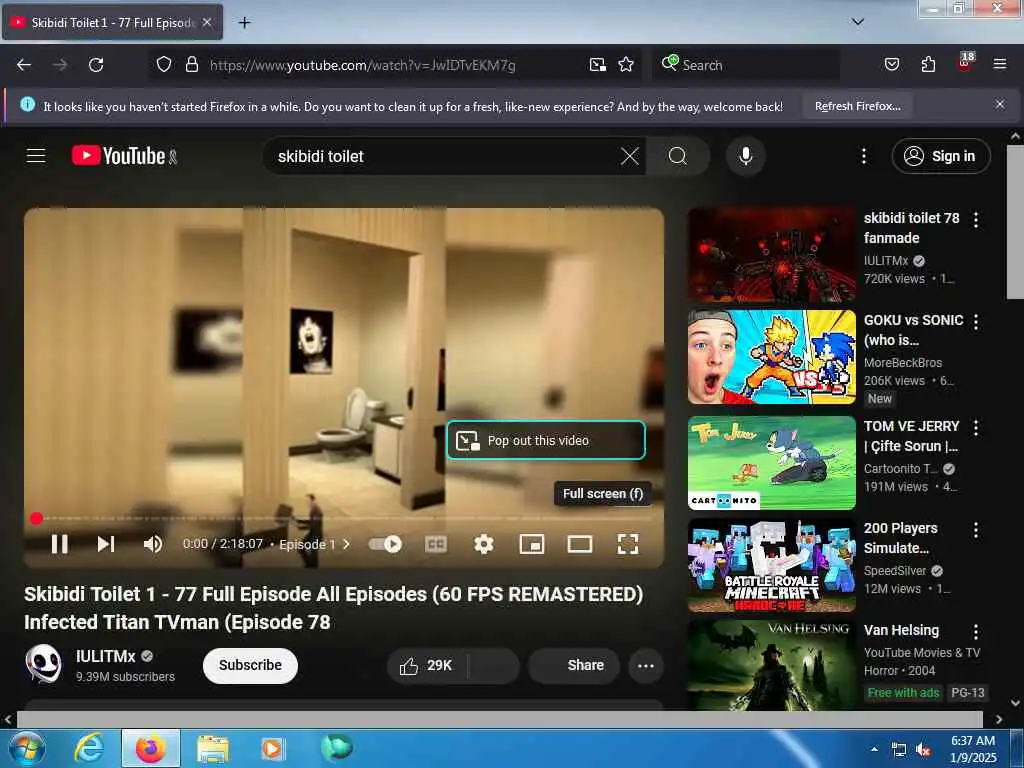Click Pop out this video button
The height and width of the screenshot is (768, 1024).
546,441
